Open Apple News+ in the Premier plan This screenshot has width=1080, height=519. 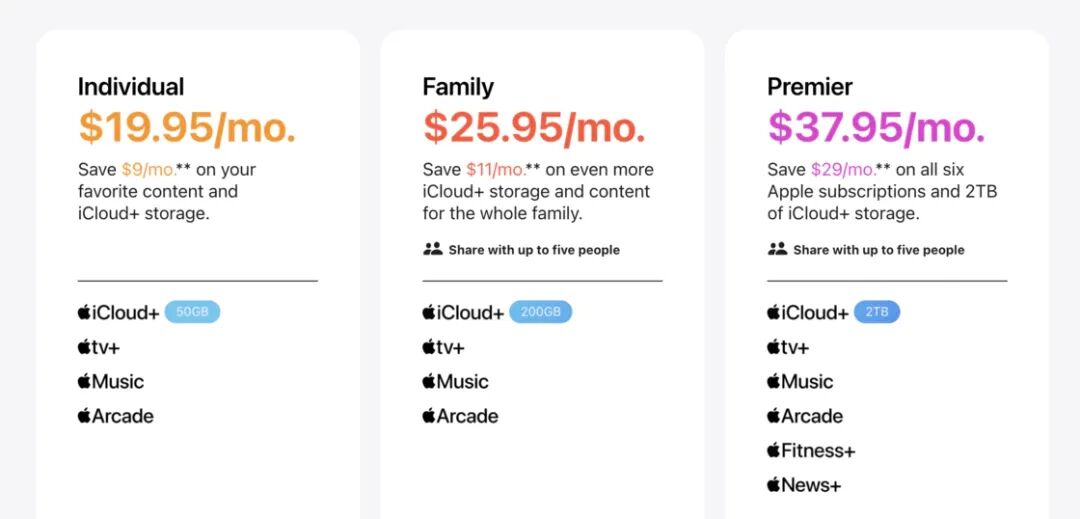(x=804, y=485)
